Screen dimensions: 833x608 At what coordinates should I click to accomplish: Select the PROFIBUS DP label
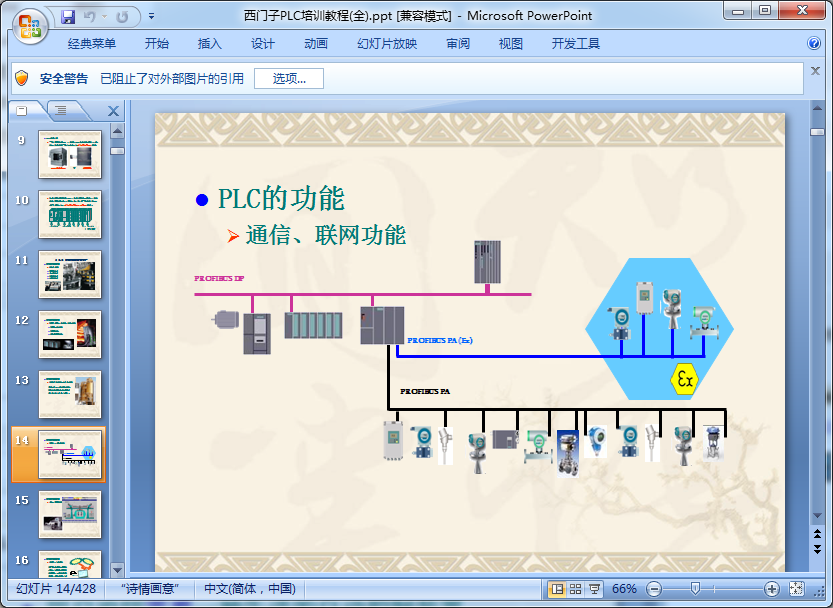pyautogui.click(x=219, y=278)
